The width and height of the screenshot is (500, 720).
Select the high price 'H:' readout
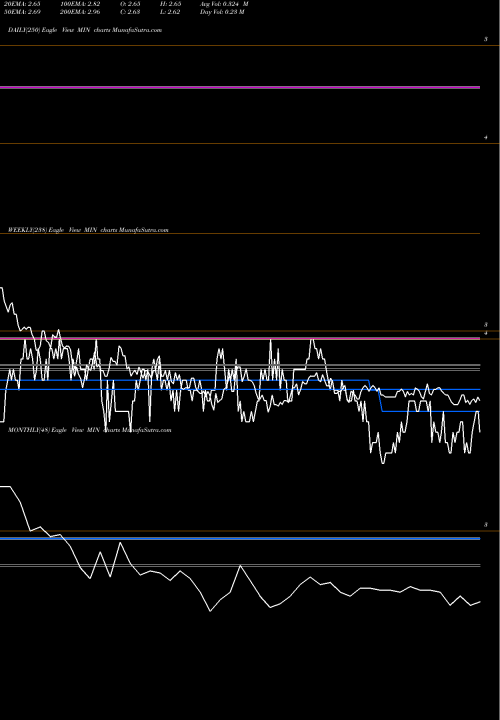tap(171, 4)
